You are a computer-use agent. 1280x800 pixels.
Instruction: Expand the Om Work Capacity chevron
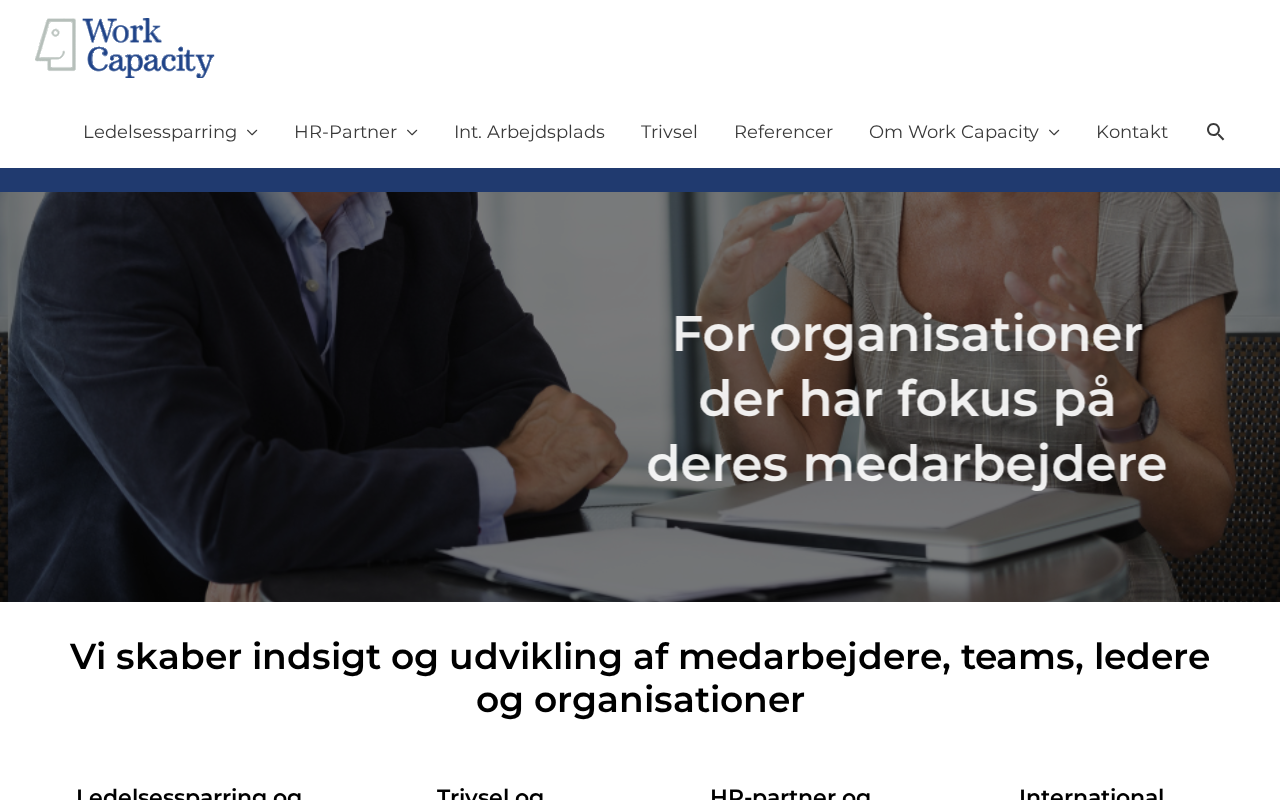tap(1054, 132)
